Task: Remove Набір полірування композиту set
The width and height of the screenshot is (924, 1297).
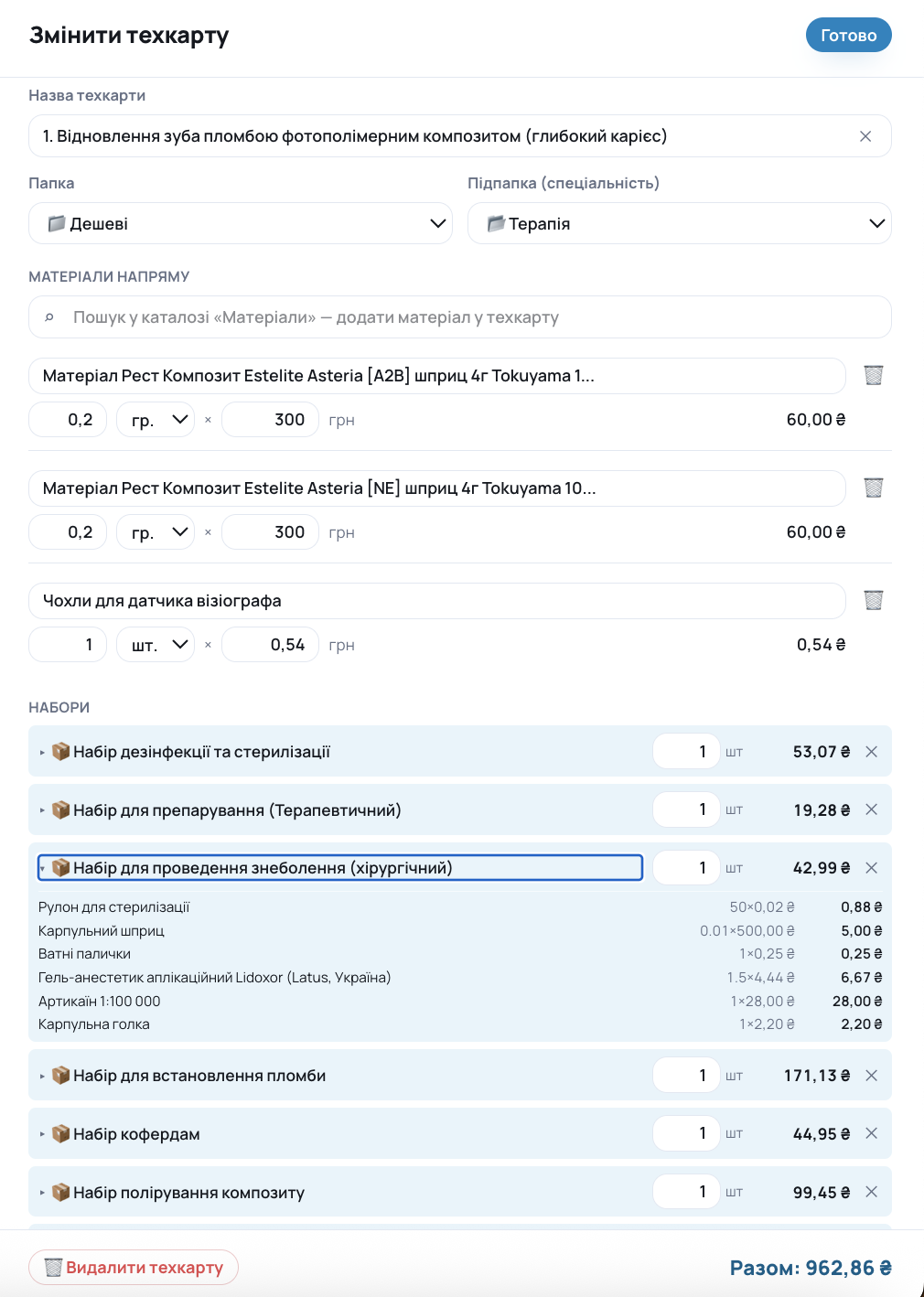Action: pyautogui.click(x=872, y=1192)
